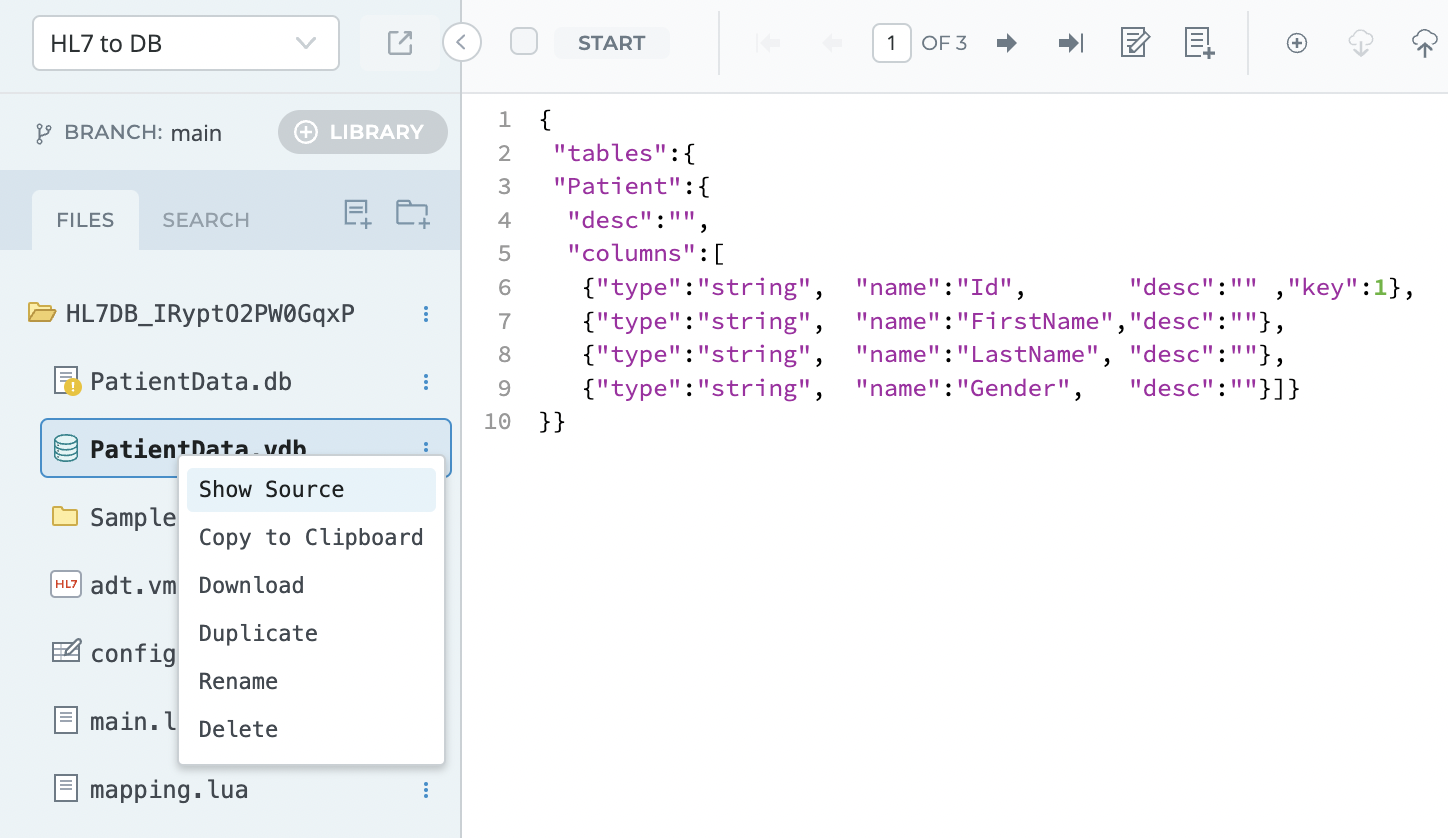Toggle the checkbox next to START
The image size is (1448, 838).
524,42
